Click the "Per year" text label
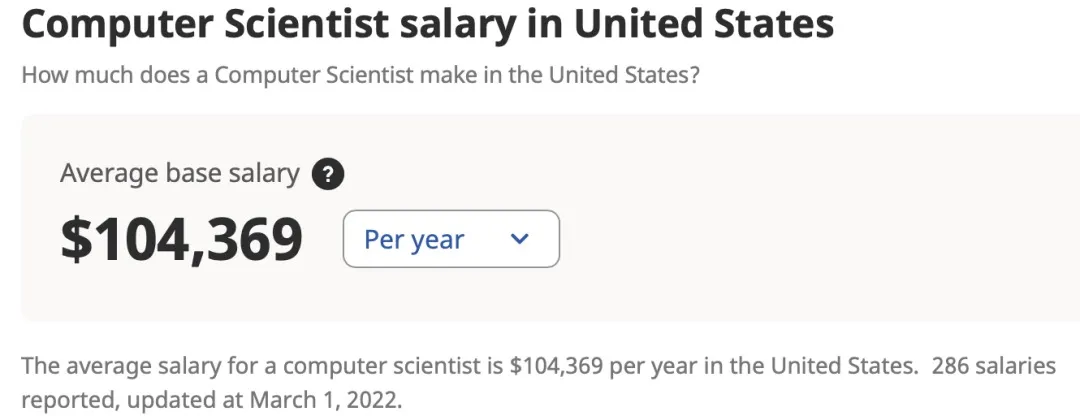 coord(414,240)
